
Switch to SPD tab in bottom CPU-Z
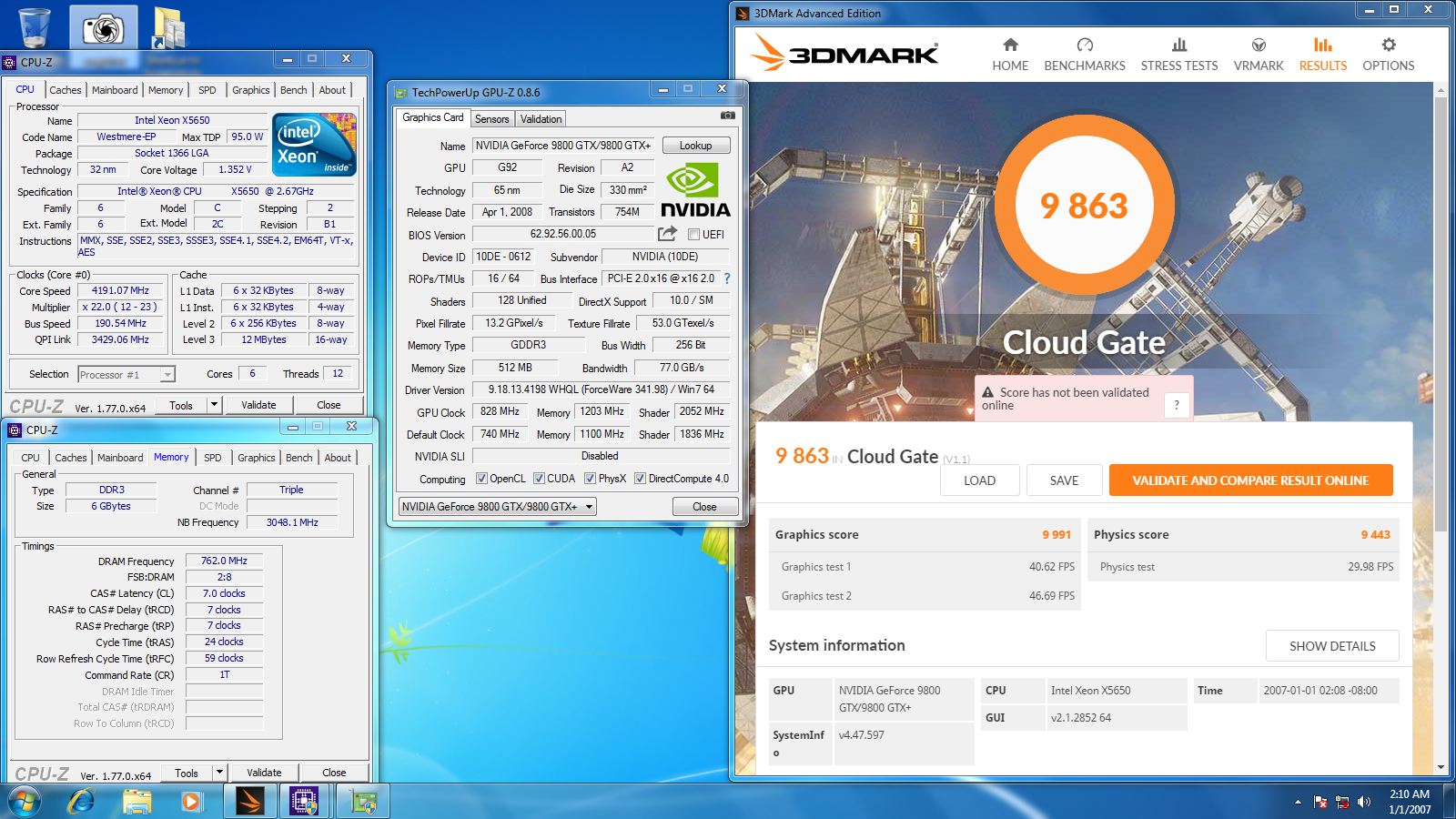click(x=213, y=458)
